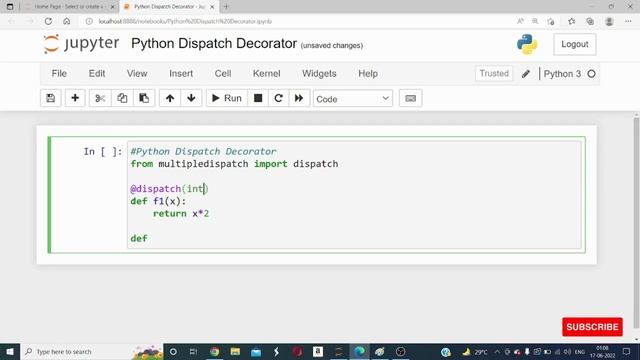Click inside the code cell editor
This screenshot has height=360, width=640.
(354, 195)
